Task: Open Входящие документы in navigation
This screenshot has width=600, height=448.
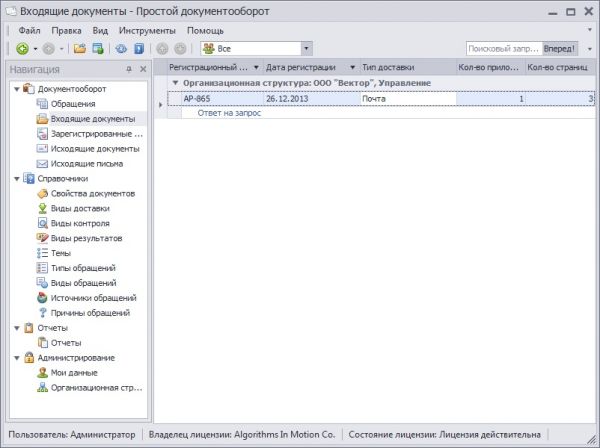Action: (x=92, y=118)
